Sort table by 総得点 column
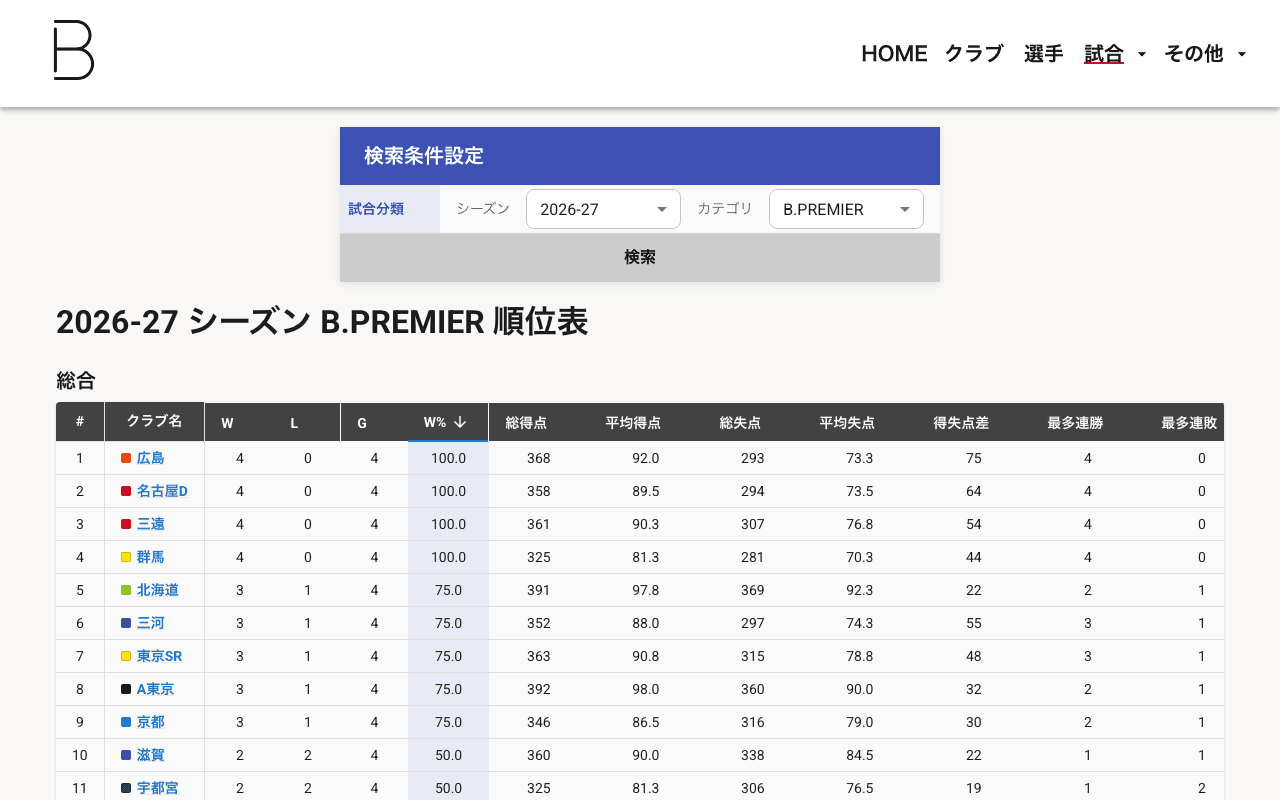Image resolution: width=1280 pixels, height=800 pixels. [526, 423]
